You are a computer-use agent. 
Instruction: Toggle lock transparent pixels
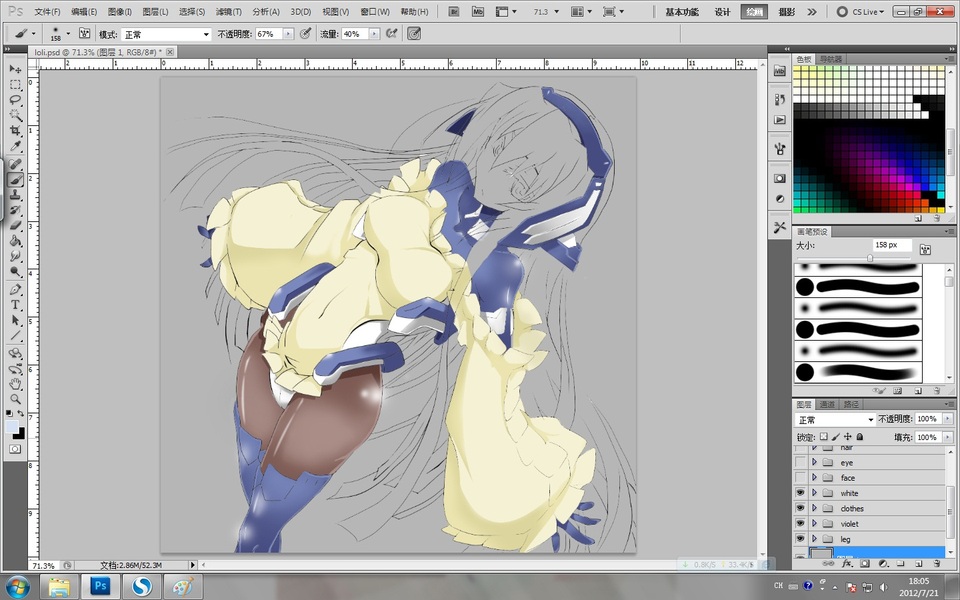coord(824,437)
